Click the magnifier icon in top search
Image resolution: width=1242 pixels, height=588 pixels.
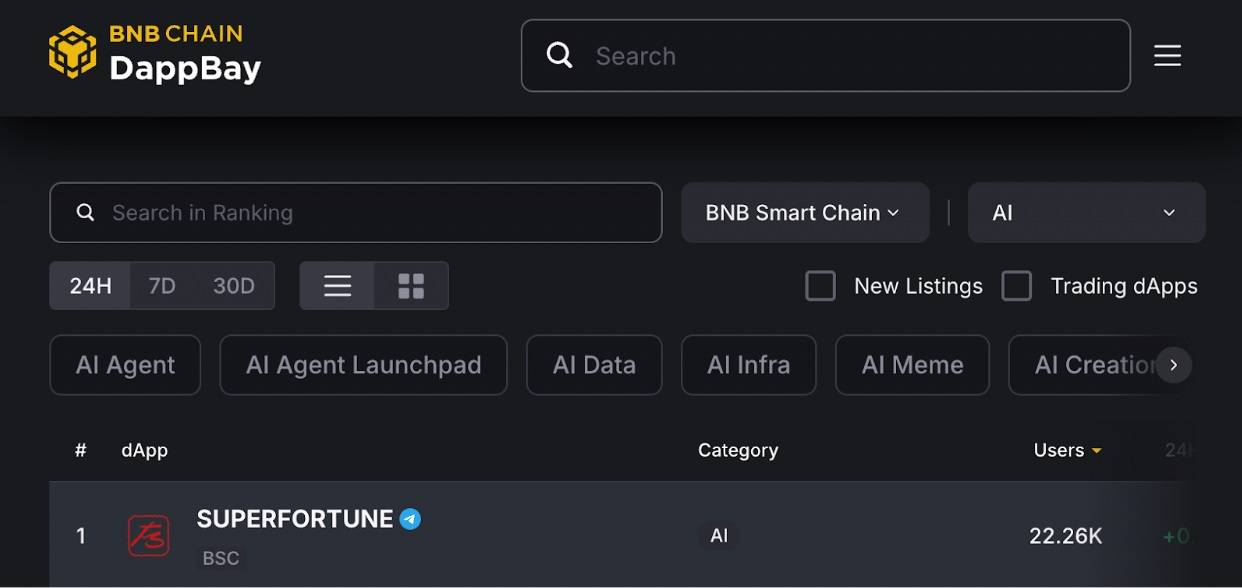560,55
